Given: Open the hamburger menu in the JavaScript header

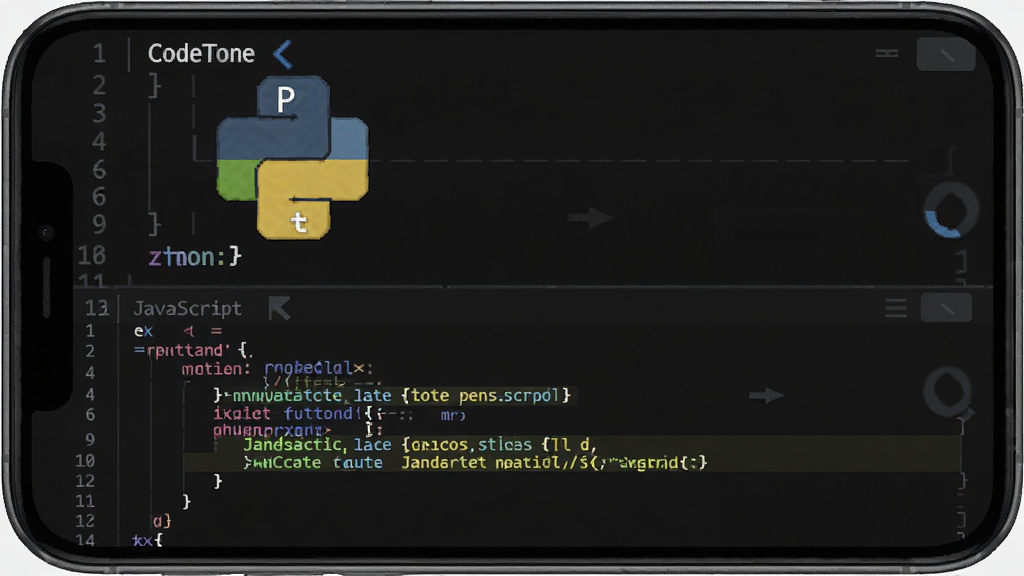Looking at the screenshot, I should (x=896, y=308).
